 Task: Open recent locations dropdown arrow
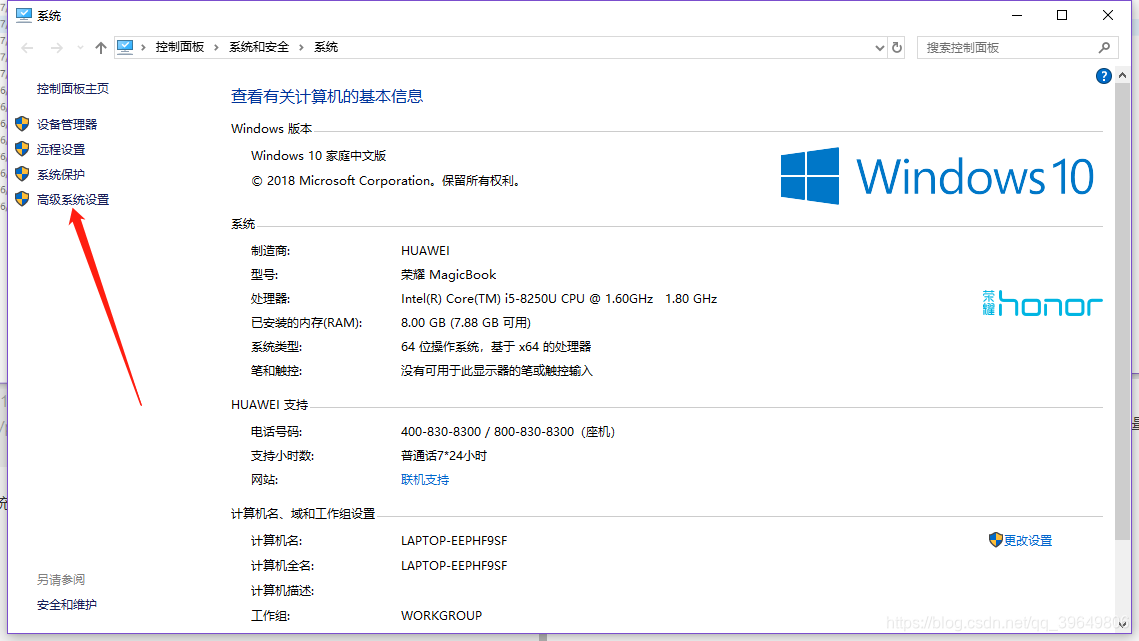(80, 48)
